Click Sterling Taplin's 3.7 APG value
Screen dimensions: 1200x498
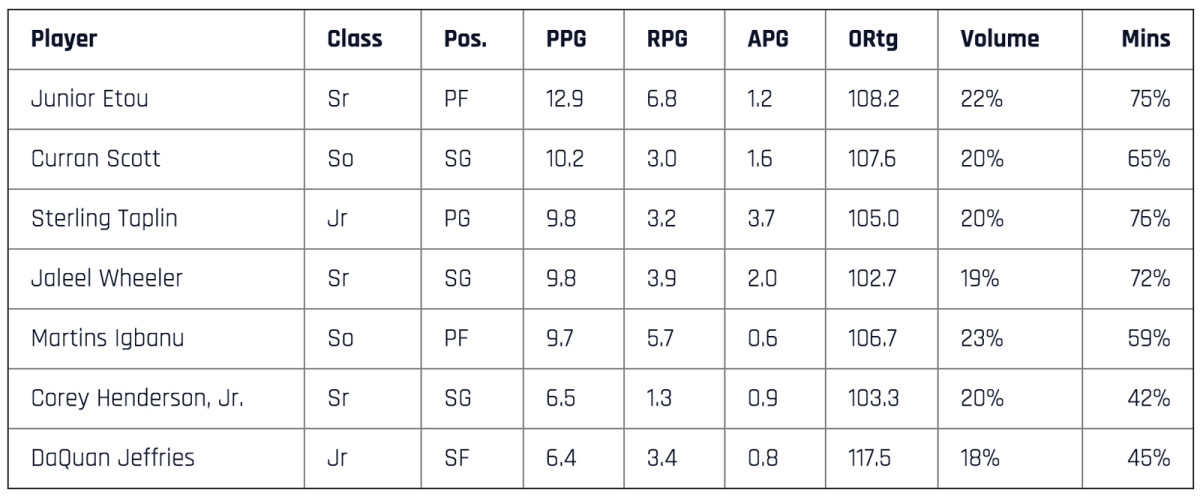760,219
